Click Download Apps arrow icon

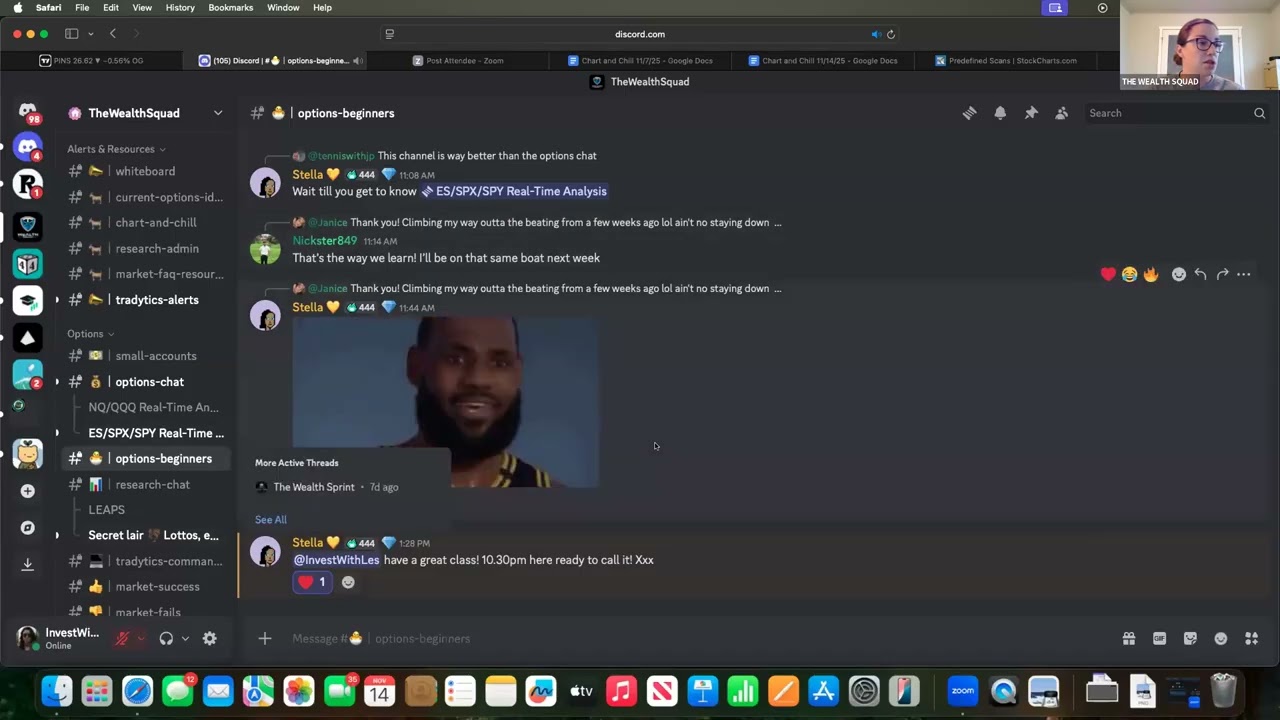28,564
